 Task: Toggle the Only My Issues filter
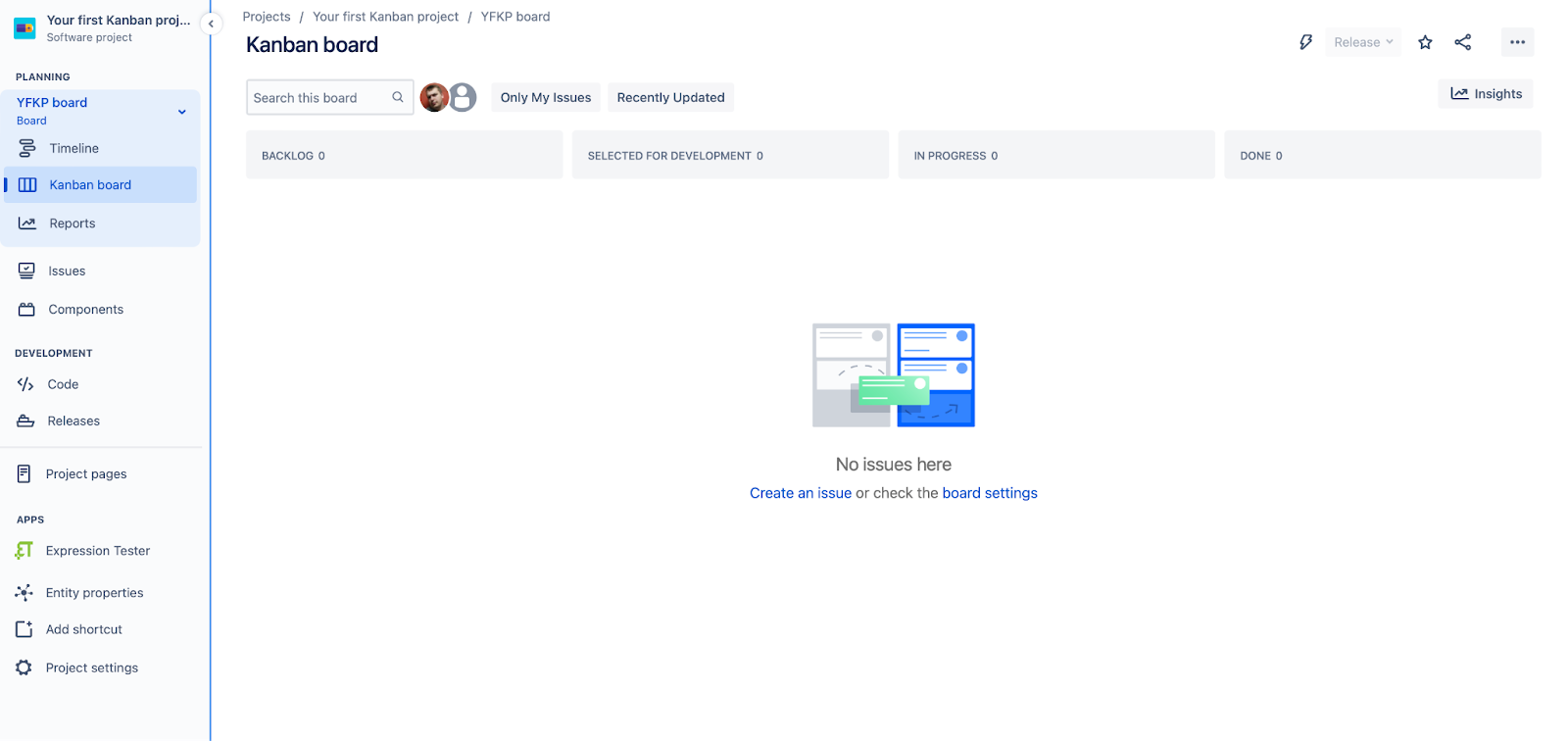coord(546,97)
